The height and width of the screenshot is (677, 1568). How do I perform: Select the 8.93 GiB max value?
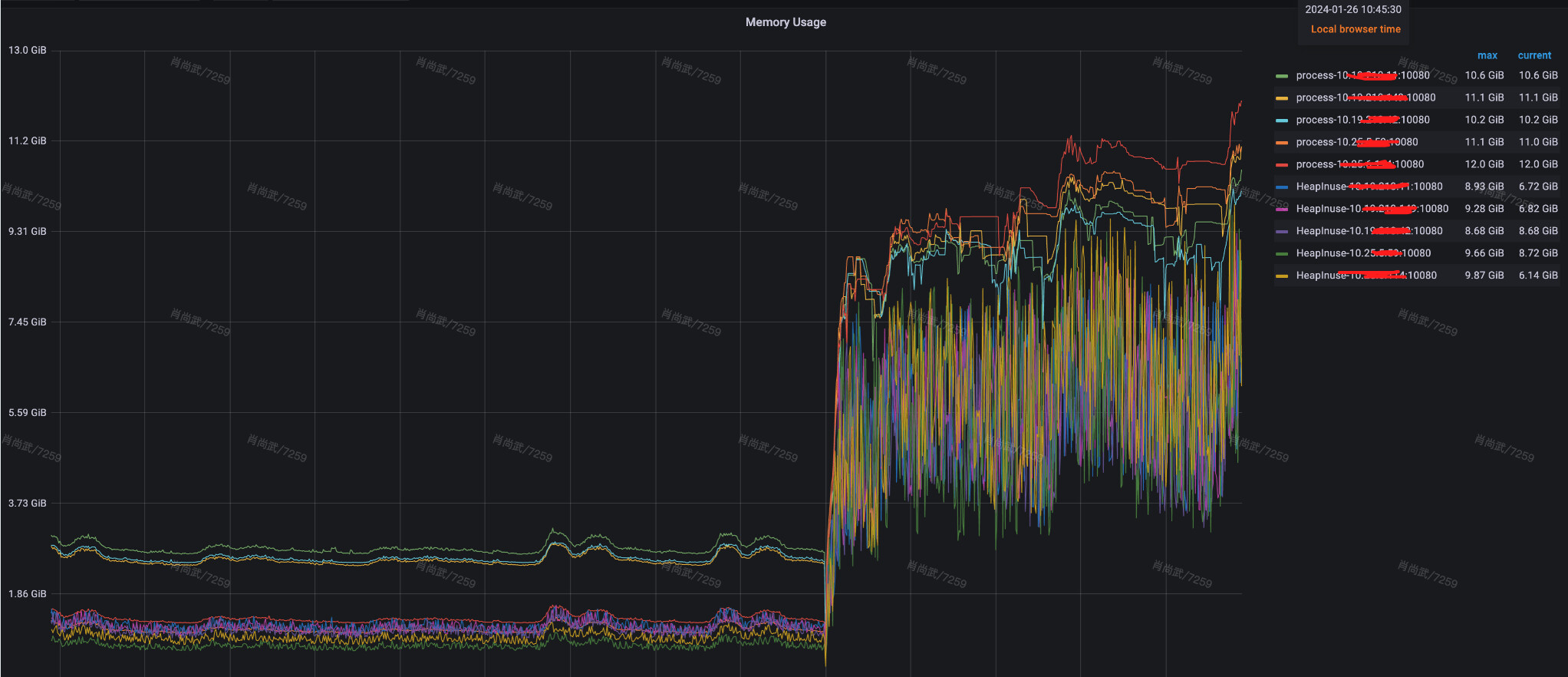coord(1484,187)
